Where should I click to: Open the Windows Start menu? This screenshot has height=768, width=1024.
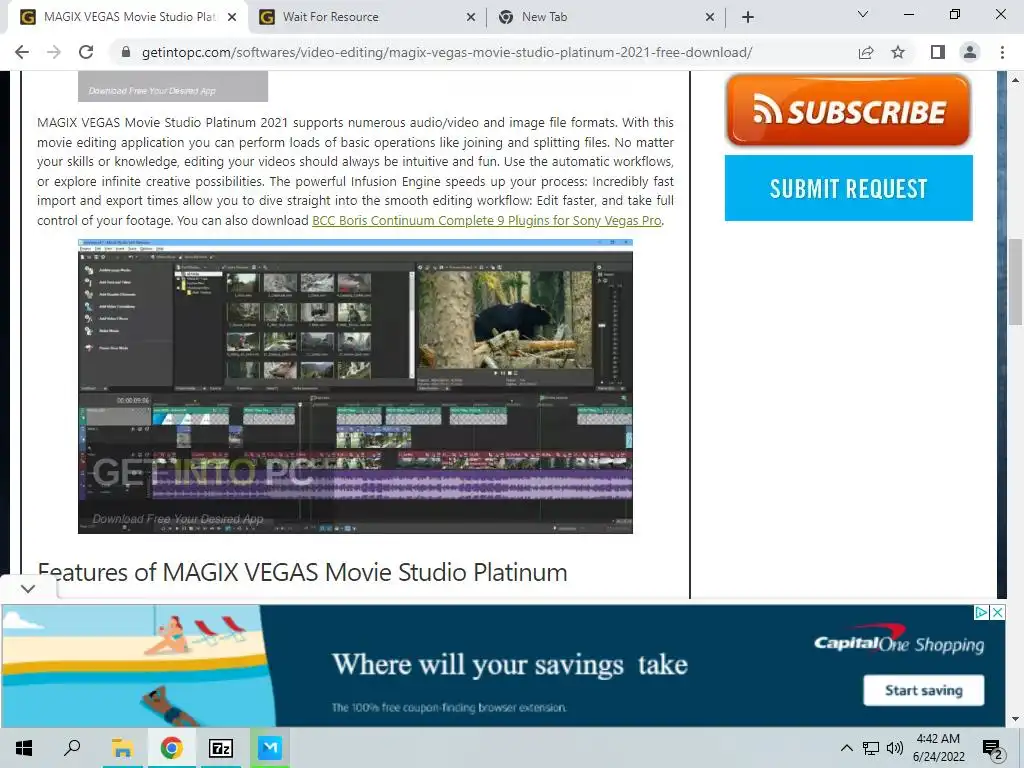[24, 748]
